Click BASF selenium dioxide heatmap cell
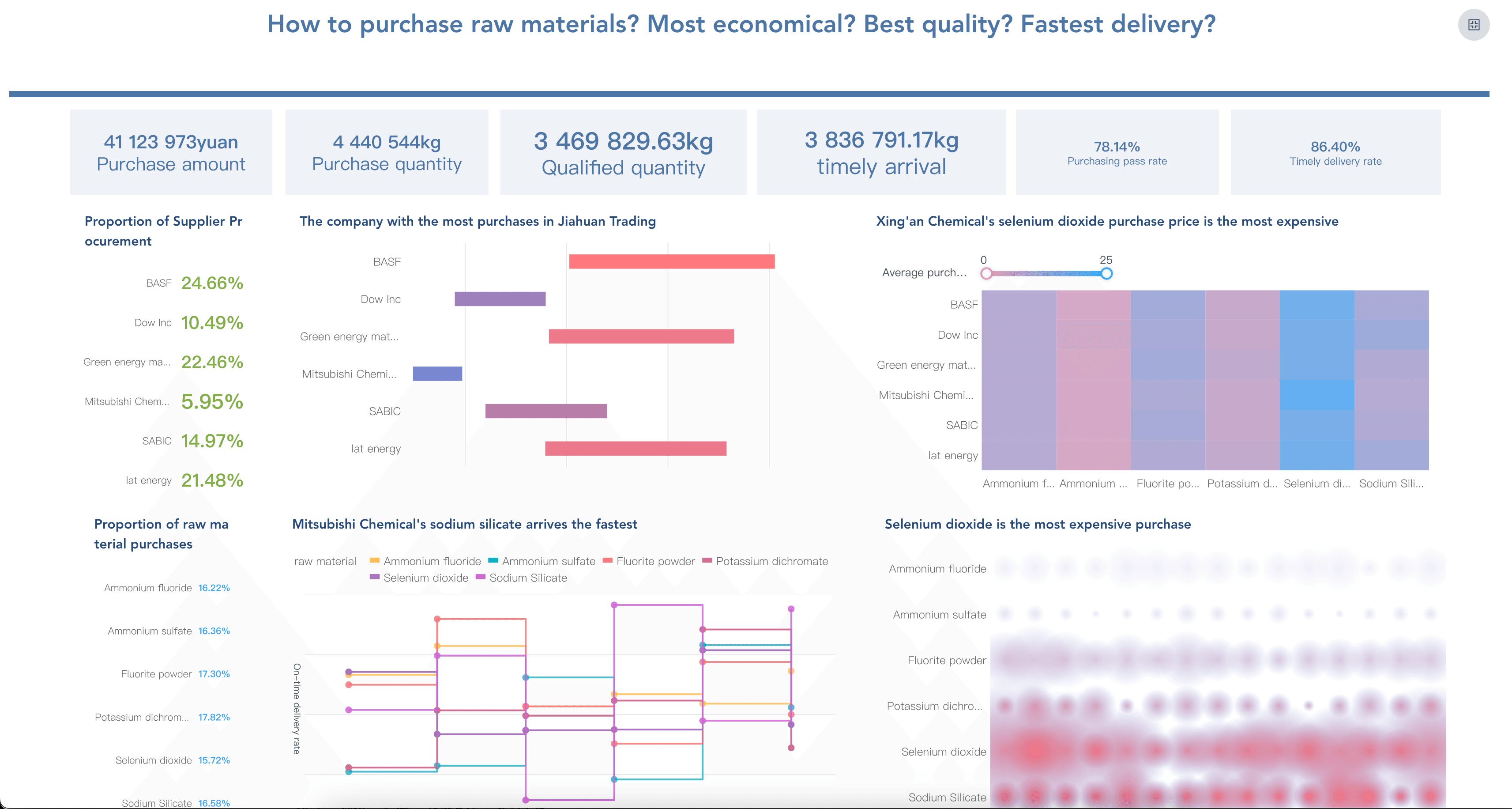Viewport: 1512px width, 809px height. (1316, 305)
